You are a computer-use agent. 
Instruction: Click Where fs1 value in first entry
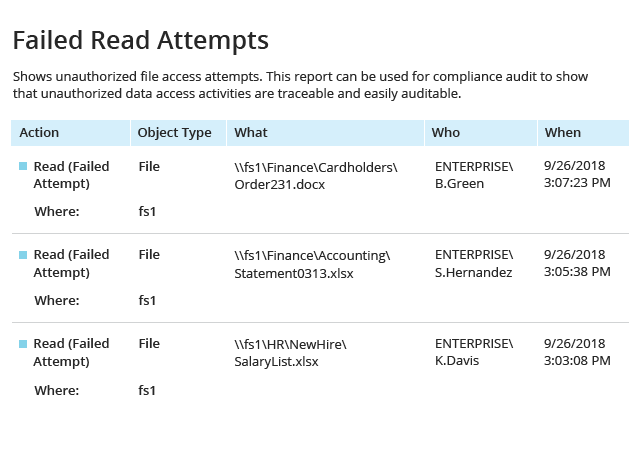tap(147, 212)
